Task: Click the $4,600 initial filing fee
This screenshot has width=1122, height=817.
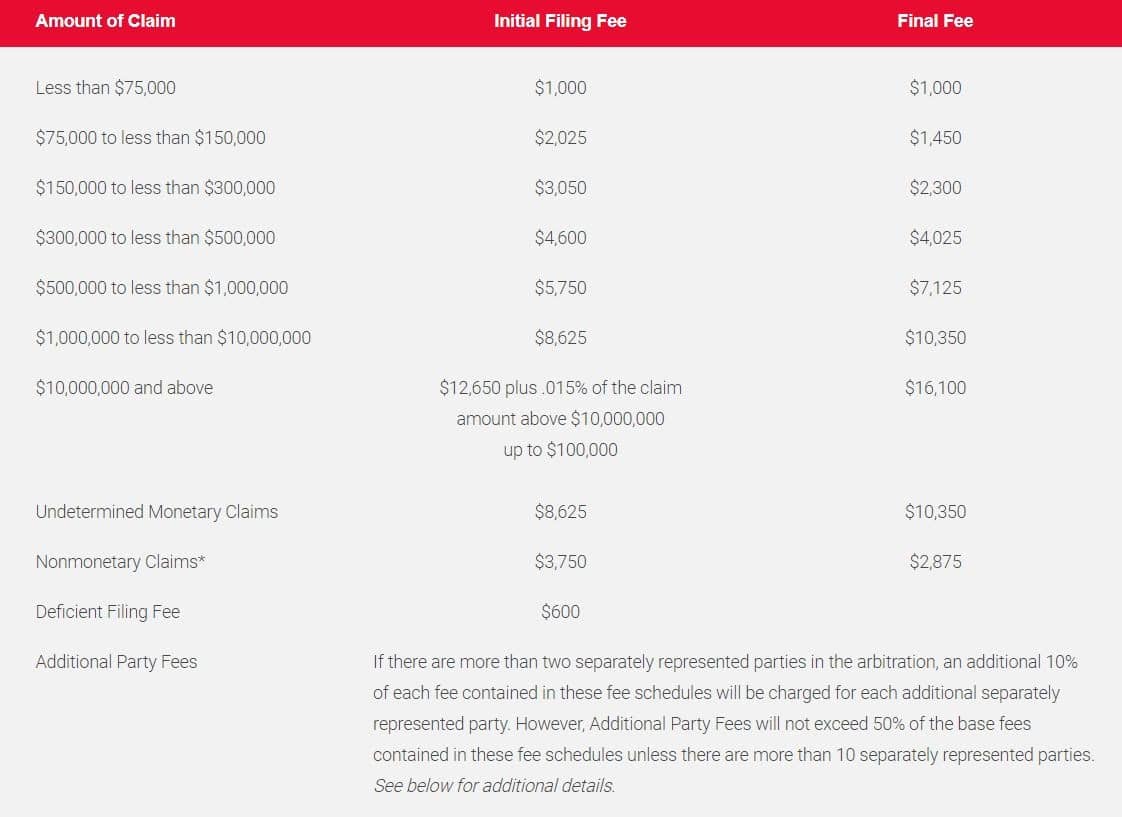Action: (560, 238)
